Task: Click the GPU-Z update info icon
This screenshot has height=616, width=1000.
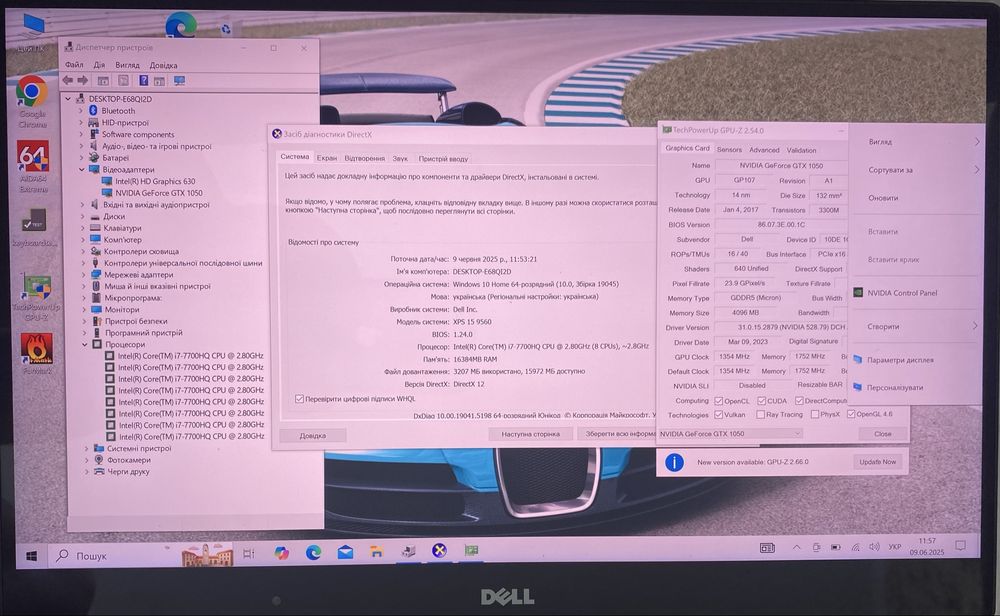Action: [674, 462]
